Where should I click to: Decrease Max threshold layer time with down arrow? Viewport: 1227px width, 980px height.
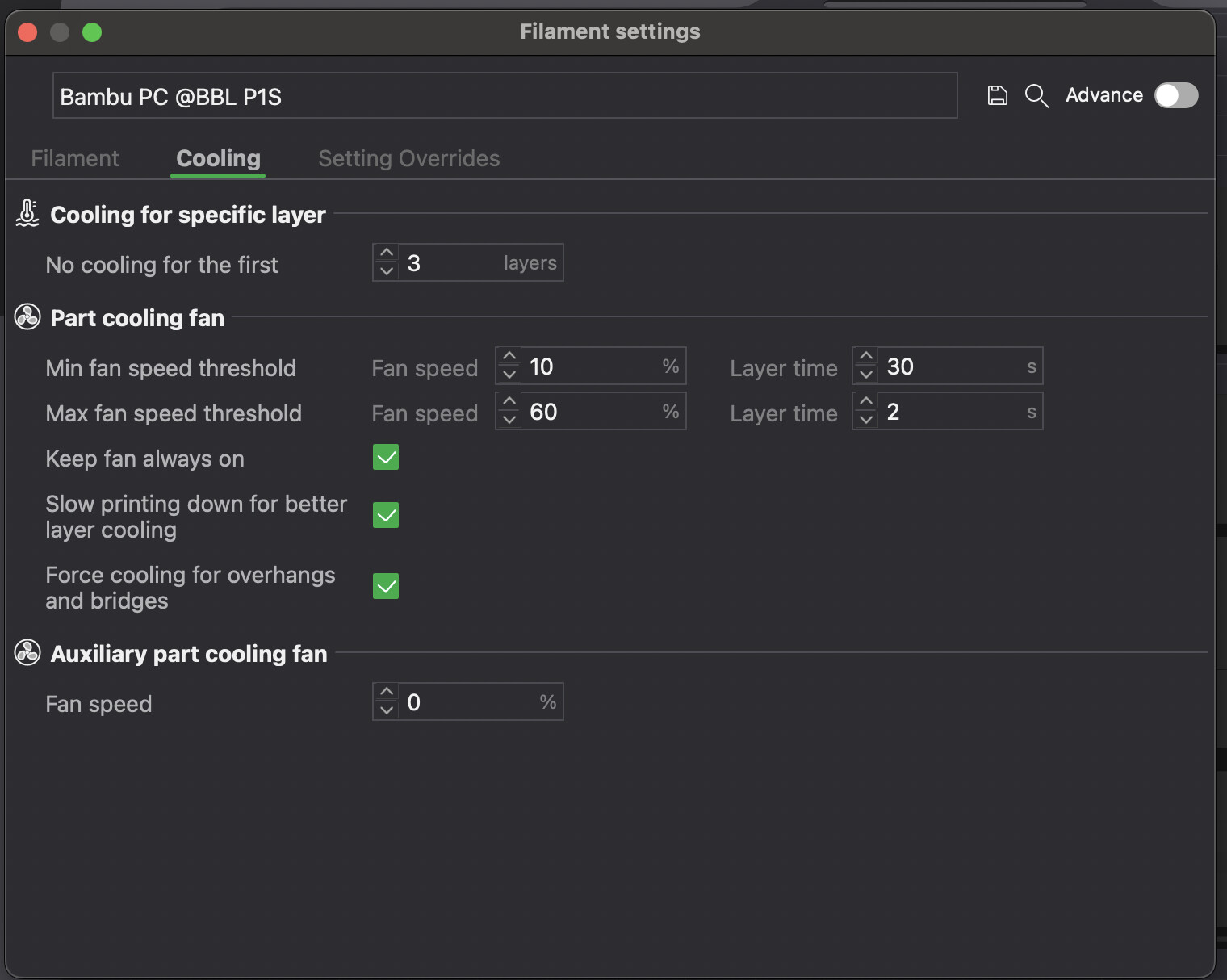(x=866, y=421)
